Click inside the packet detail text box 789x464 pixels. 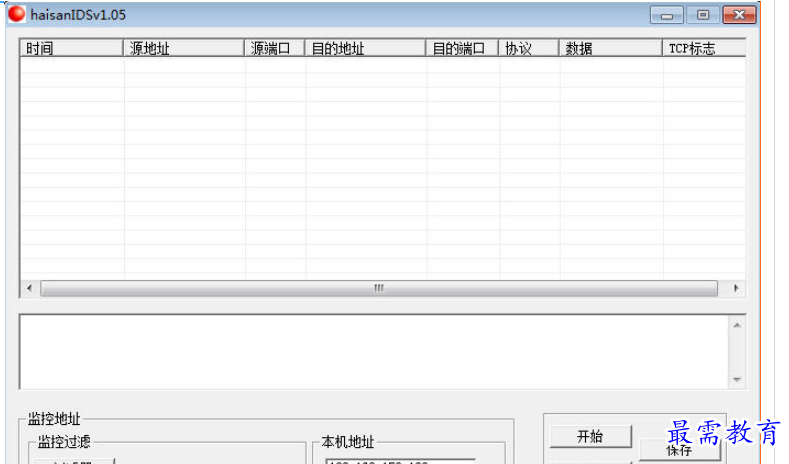coord(374,352)
